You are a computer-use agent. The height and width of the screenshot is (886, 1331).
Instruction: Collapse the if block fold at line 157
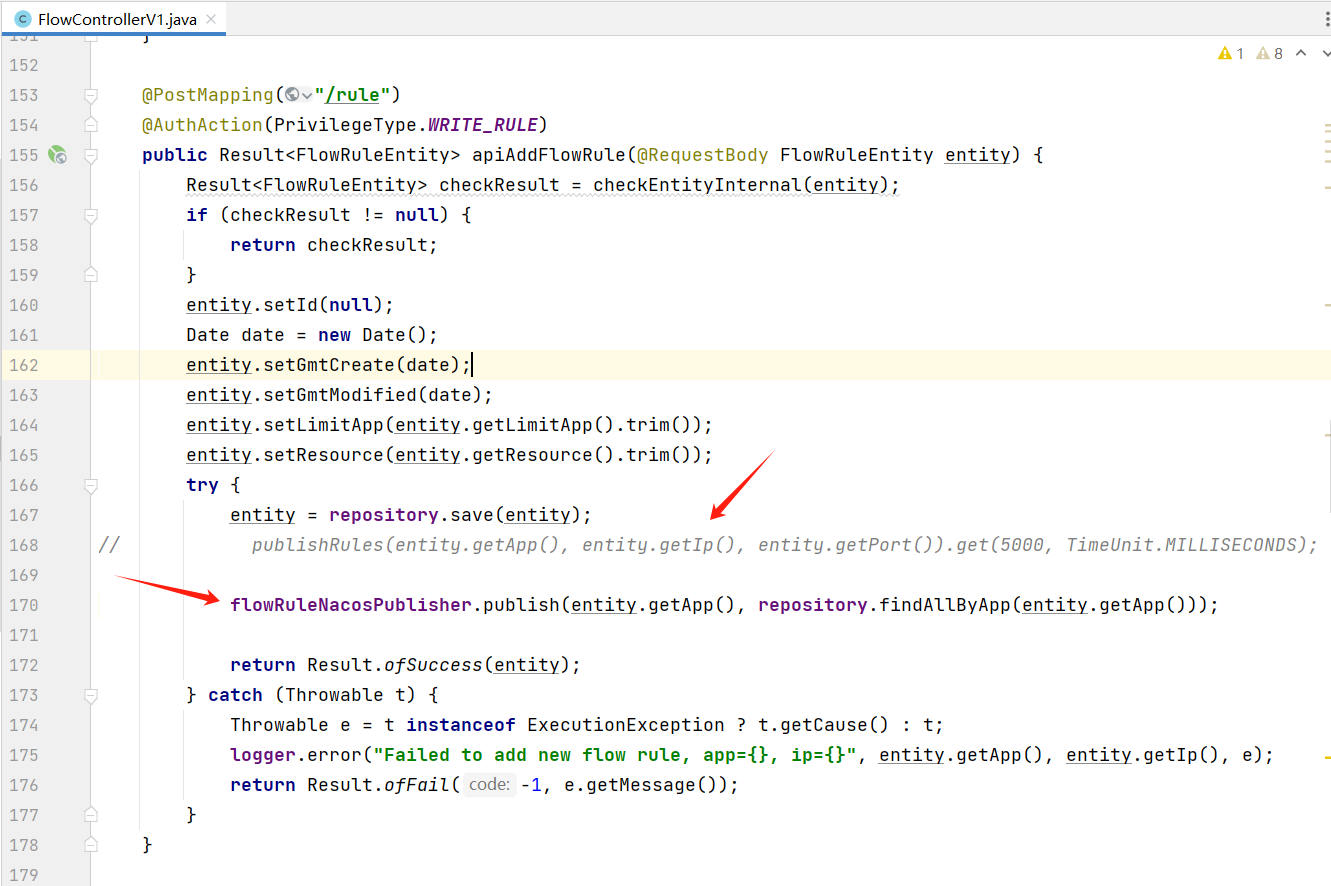click(x=91, y=215)
